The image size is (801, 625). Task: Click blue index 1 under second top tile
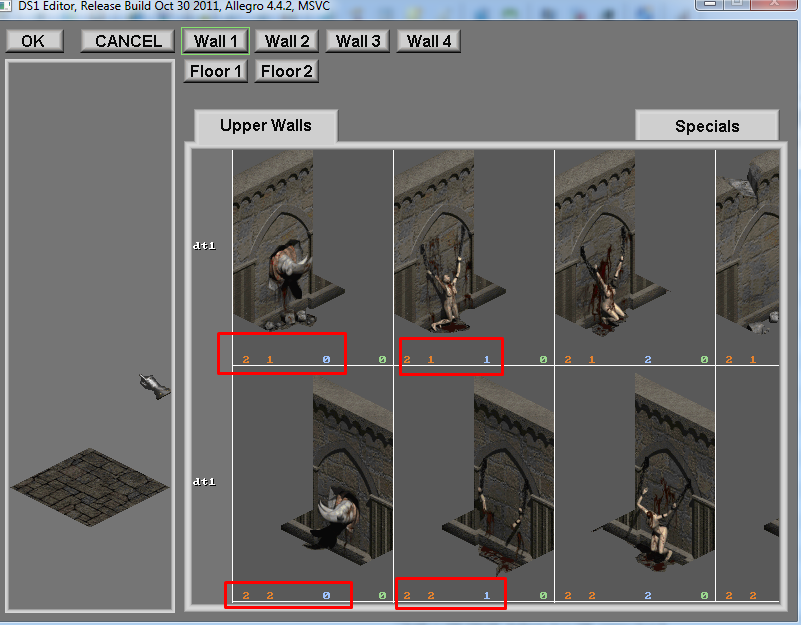pyautogui.click(x=487, y=360)
